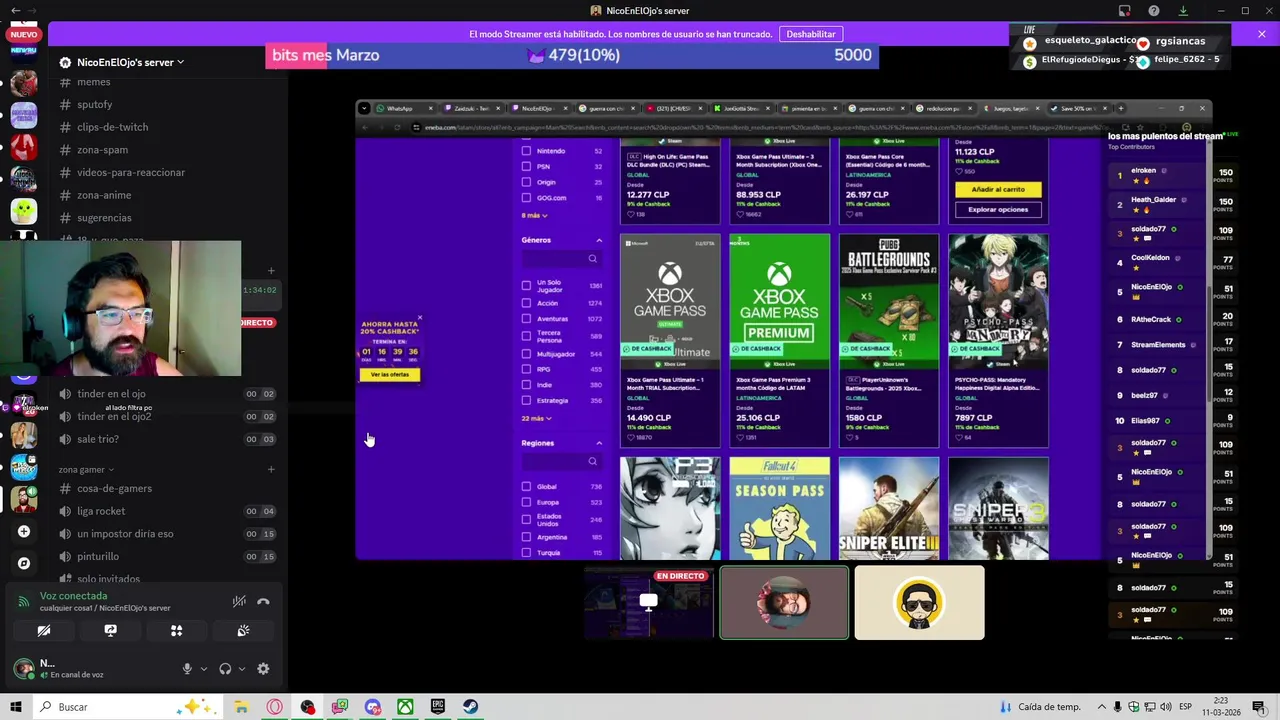Screen dimensions: 1280x720
Task: Click the green download update icon
Action: [x=1183, y=11]
